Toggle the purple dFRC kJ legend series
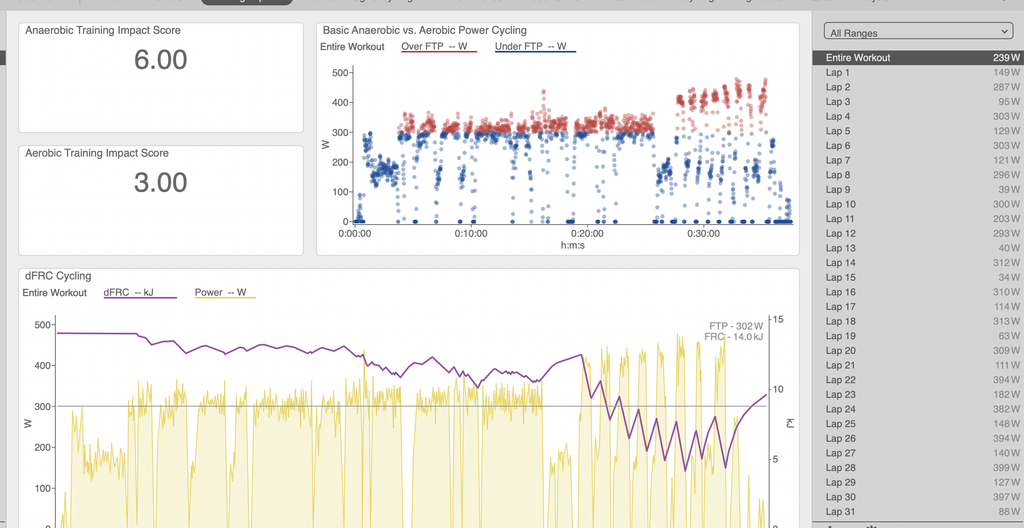The height and width of the screenshot is (528, 1024). pos(140,293)
